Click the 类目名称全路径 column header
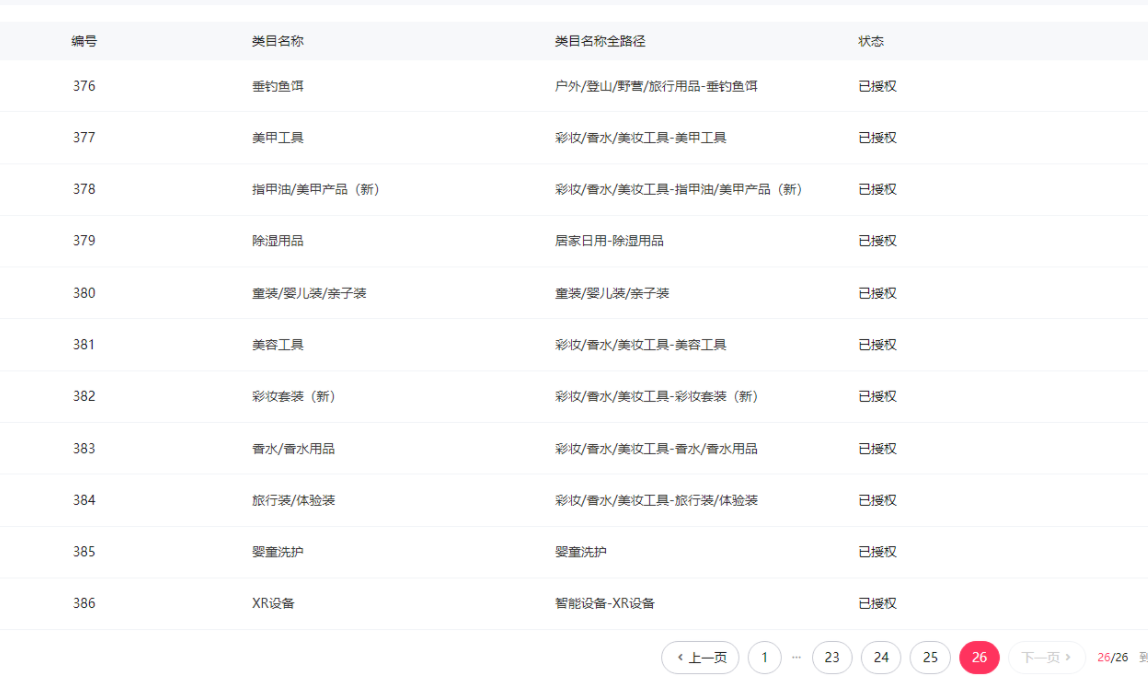 (600, 41)
